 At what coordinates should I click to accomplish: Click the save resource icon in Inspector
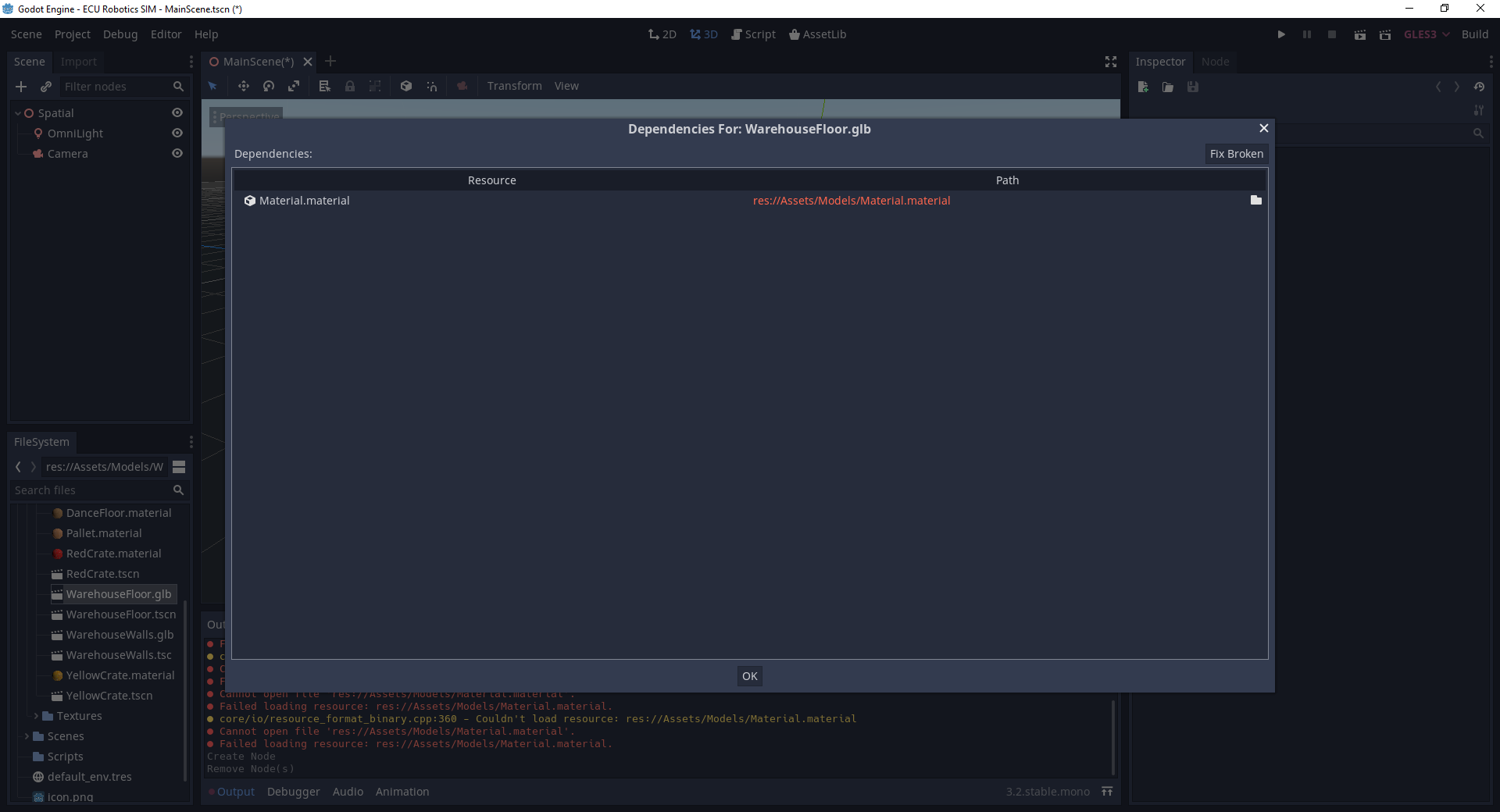pyautogui.click(x=1193, y=87)
